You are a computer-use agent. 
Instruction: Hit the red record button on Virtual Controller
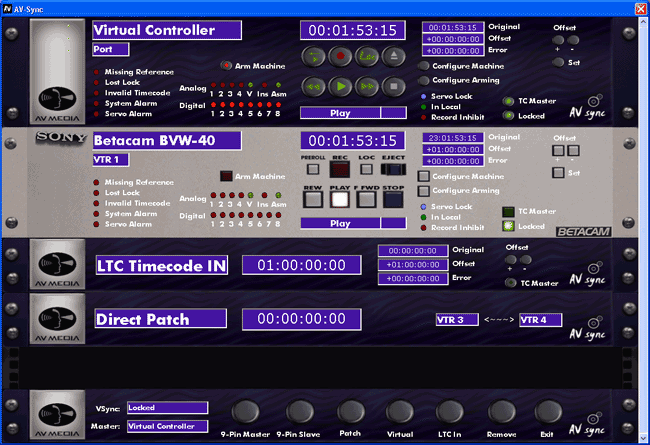[340, 56]
